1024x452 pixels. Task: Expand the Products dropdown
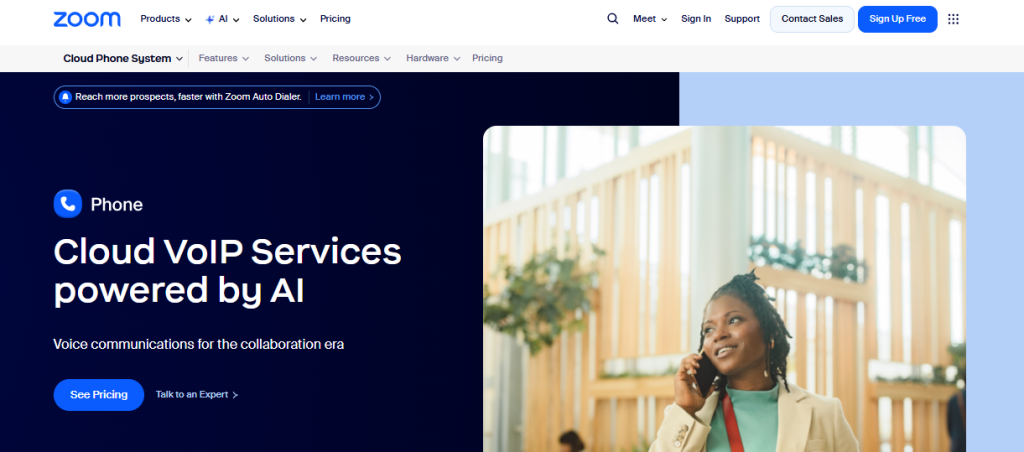166,19
